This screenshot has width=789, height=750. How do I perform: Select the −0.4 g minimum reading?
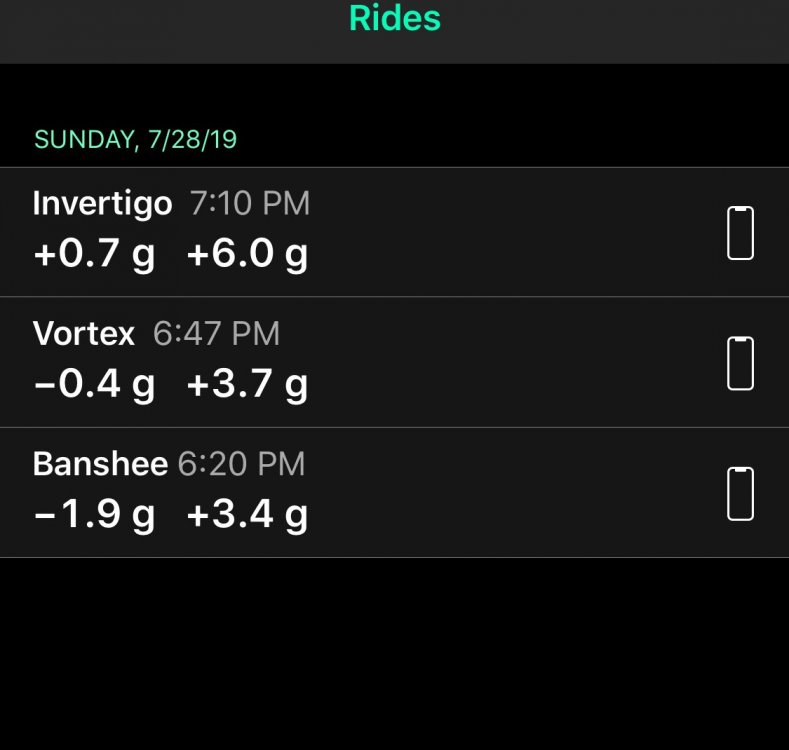(94, 385)
